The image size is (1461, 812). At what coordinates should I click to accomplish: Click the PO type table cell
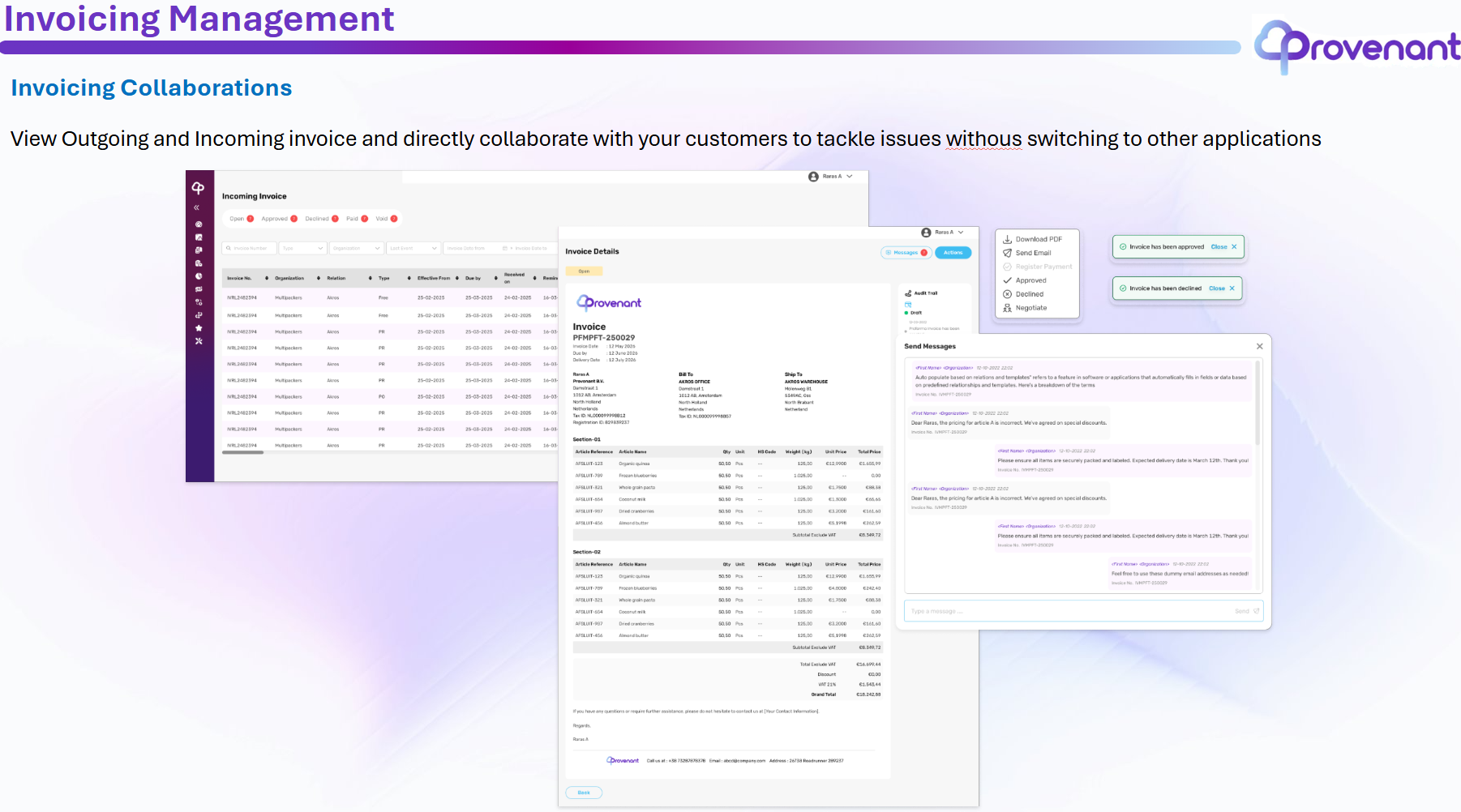382,397
